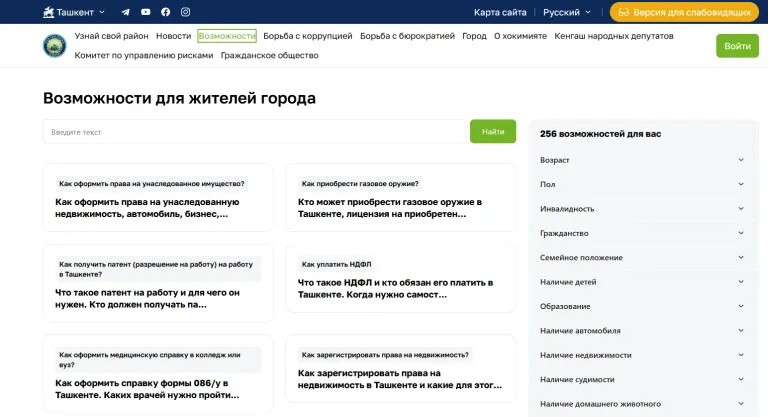The height and width of the screenshot is (417, 768).
Task: Open card about НДФЛ payment
Action: (x=401, y=278)
